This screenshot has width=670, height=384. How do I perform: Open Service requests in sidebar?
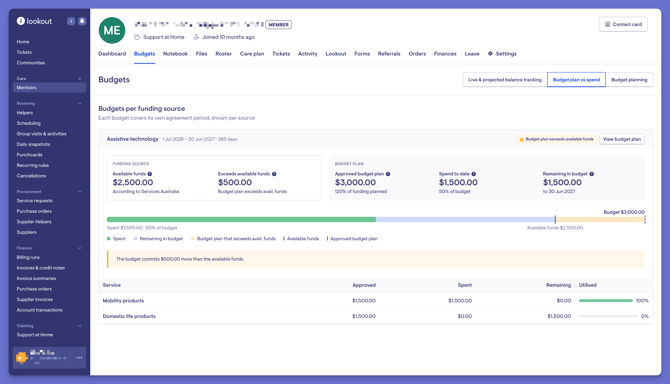click(34, 201)
